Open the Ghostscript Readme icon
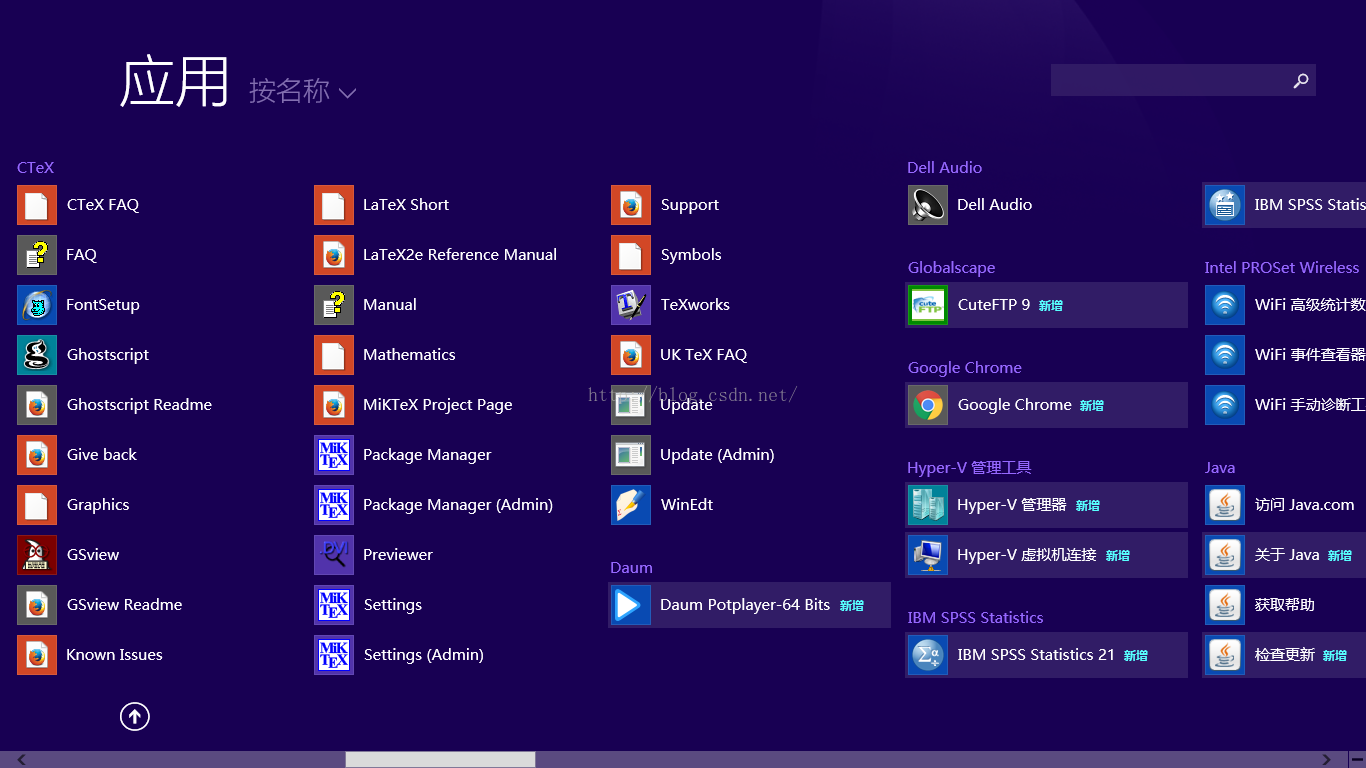The width and height of the screenshot is (1366, 768). coord(37,405)
